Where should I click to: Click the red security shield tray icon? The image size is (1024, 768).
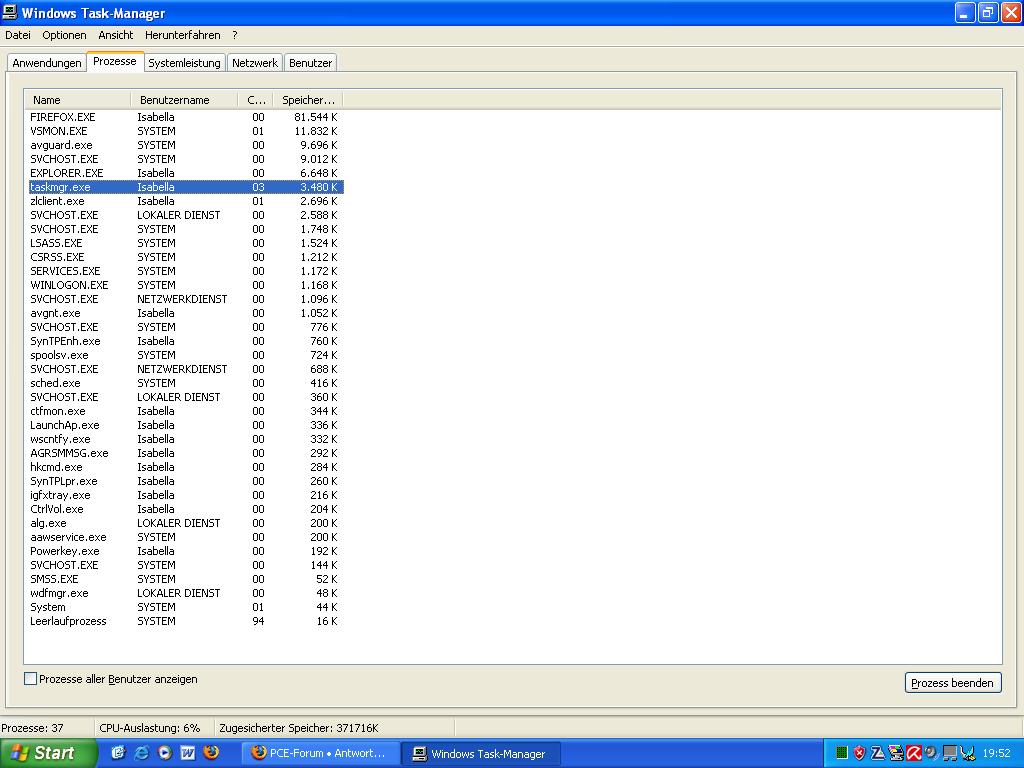(x=859, y=753)
